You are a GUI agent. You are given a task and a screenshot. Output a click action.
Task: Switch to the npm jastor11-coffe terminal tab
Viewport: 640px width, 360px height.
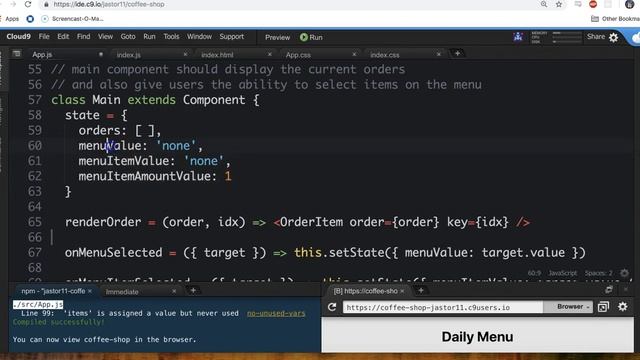[x=53, y=291]
